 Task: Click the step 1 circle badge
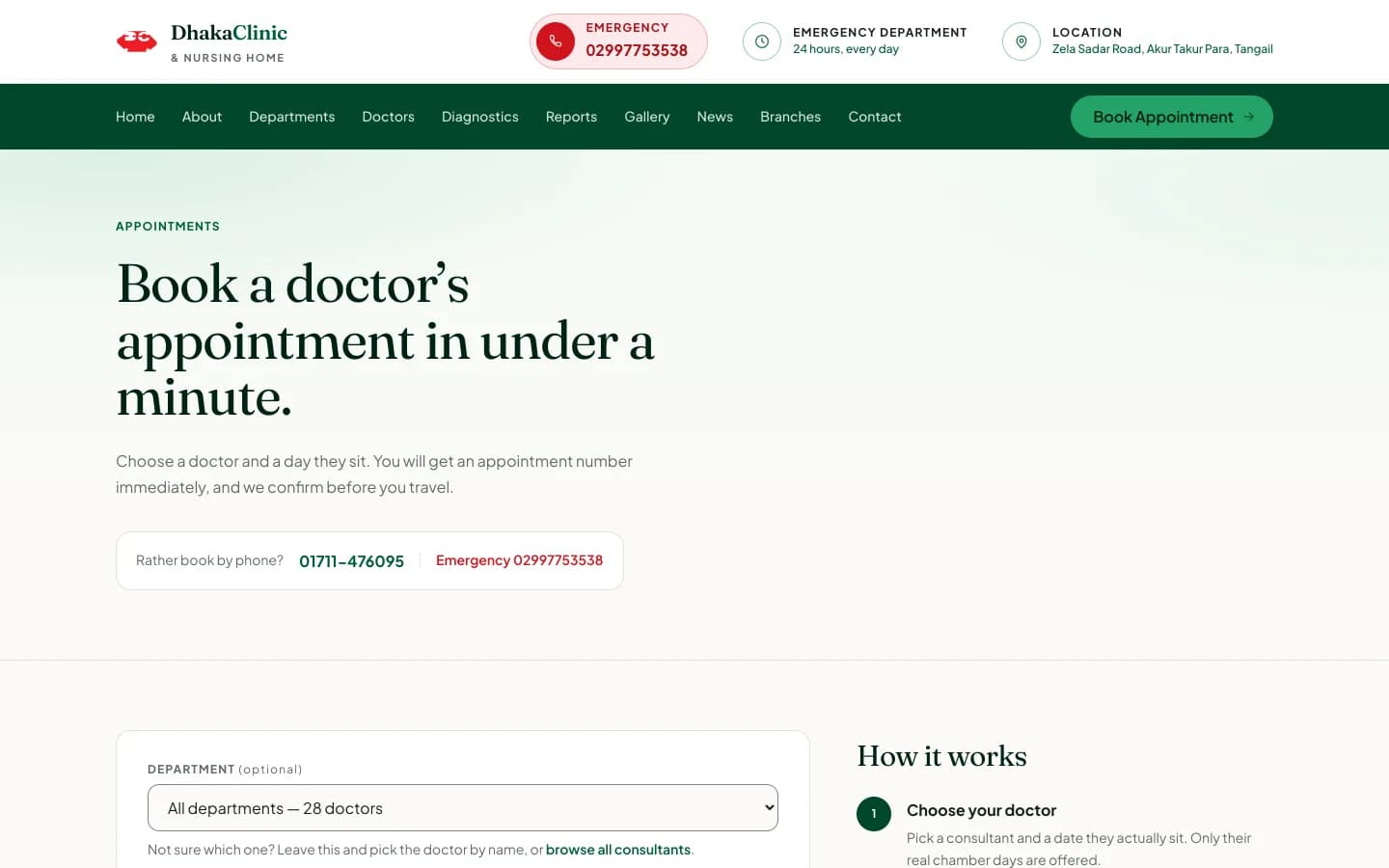[874, 814]
